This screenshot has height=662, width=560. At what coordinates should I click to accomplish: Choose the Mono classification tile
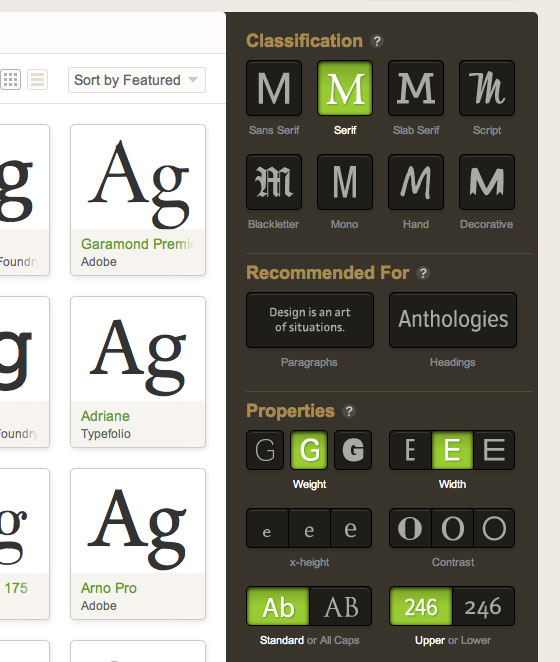pyautogui.click(x=345, y=182)
